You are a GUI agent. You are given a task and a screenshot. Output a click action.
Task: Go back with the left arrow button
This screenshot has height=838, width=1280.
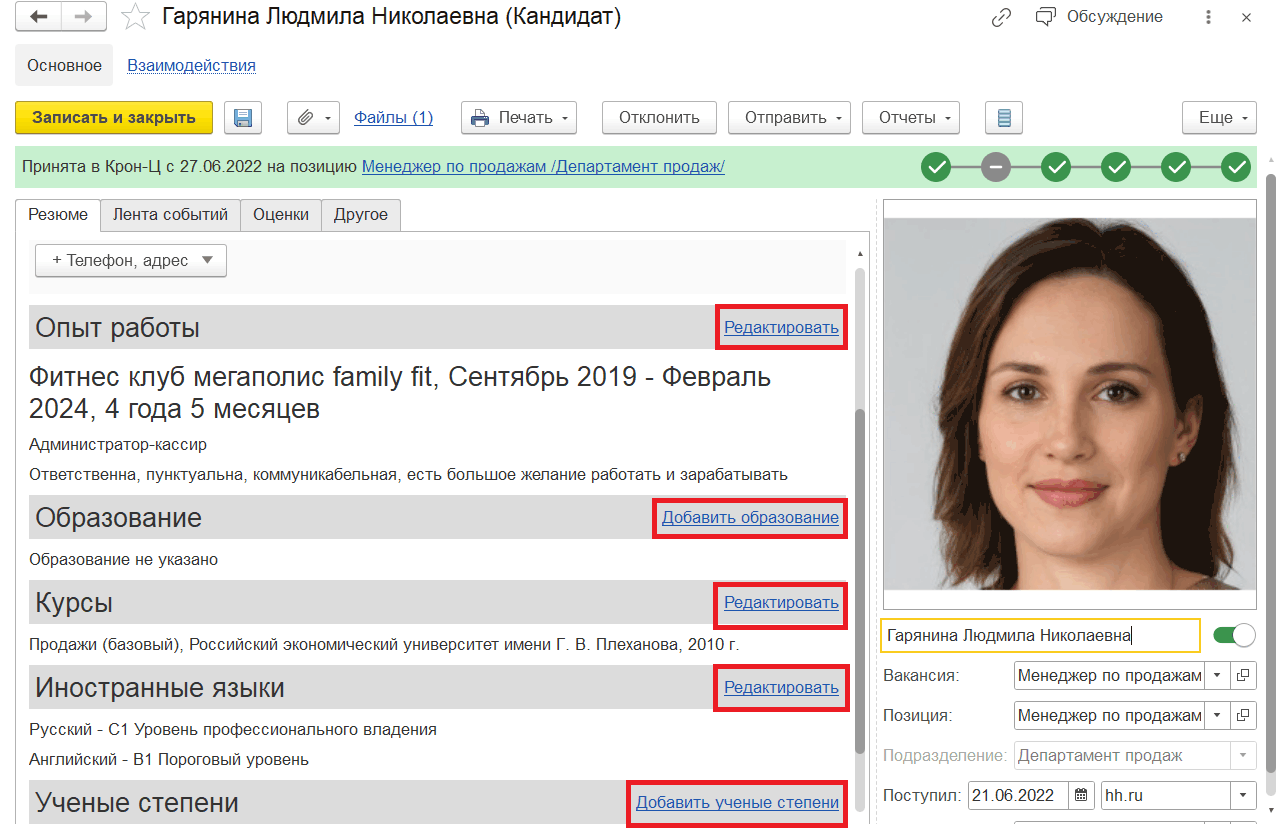tap(39, 17)
